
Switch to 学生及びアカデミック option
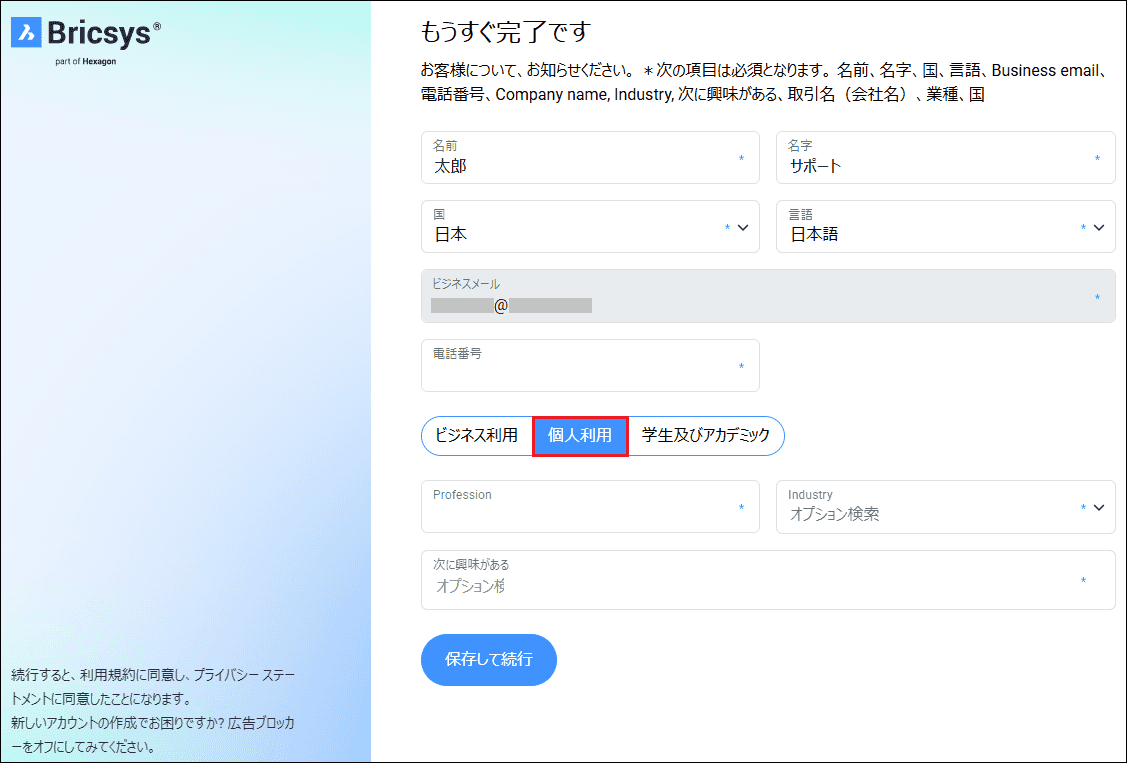coord(706,436)
